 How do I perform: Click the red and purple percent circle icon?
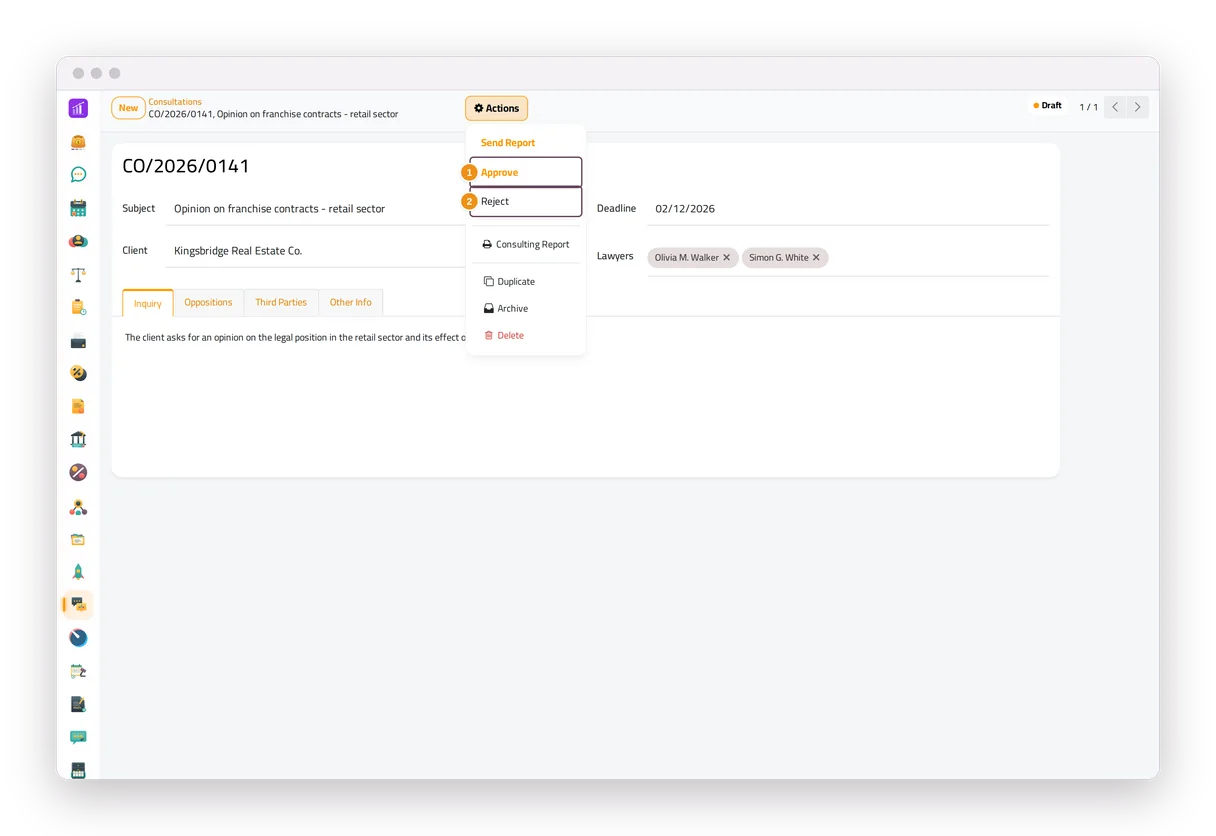coord(78,472)
